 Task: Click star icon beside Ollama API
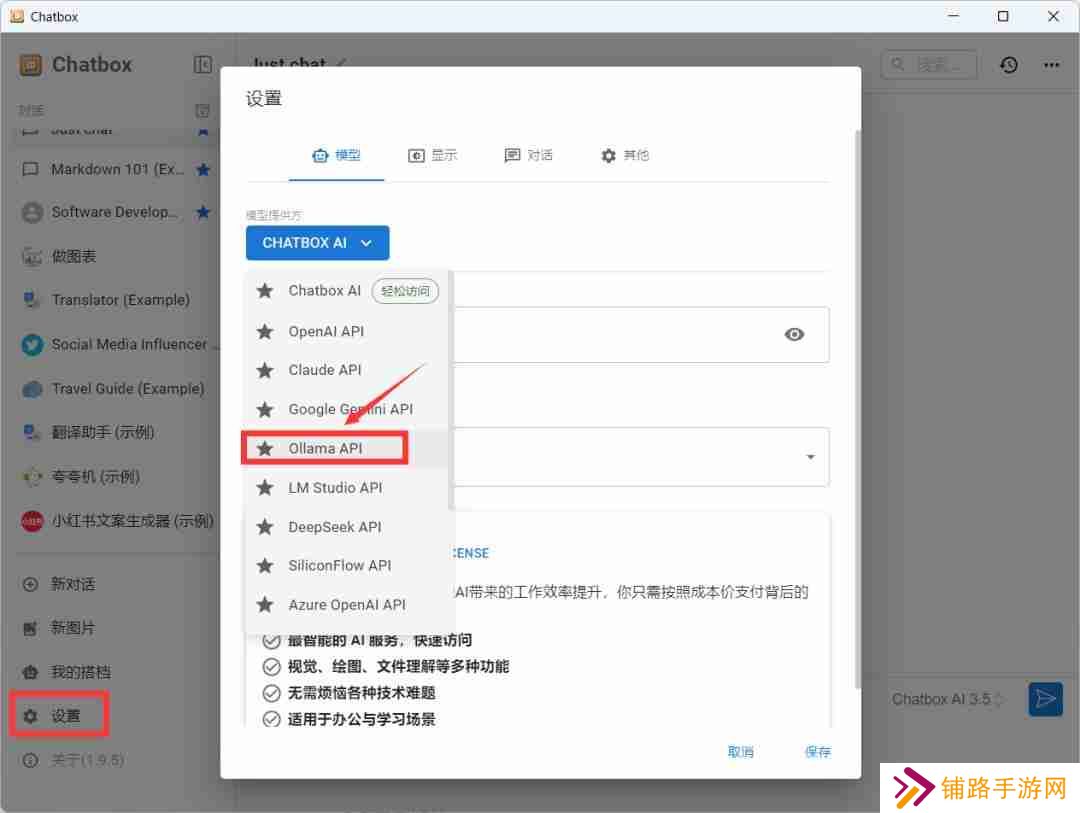[x=264, y=449]
